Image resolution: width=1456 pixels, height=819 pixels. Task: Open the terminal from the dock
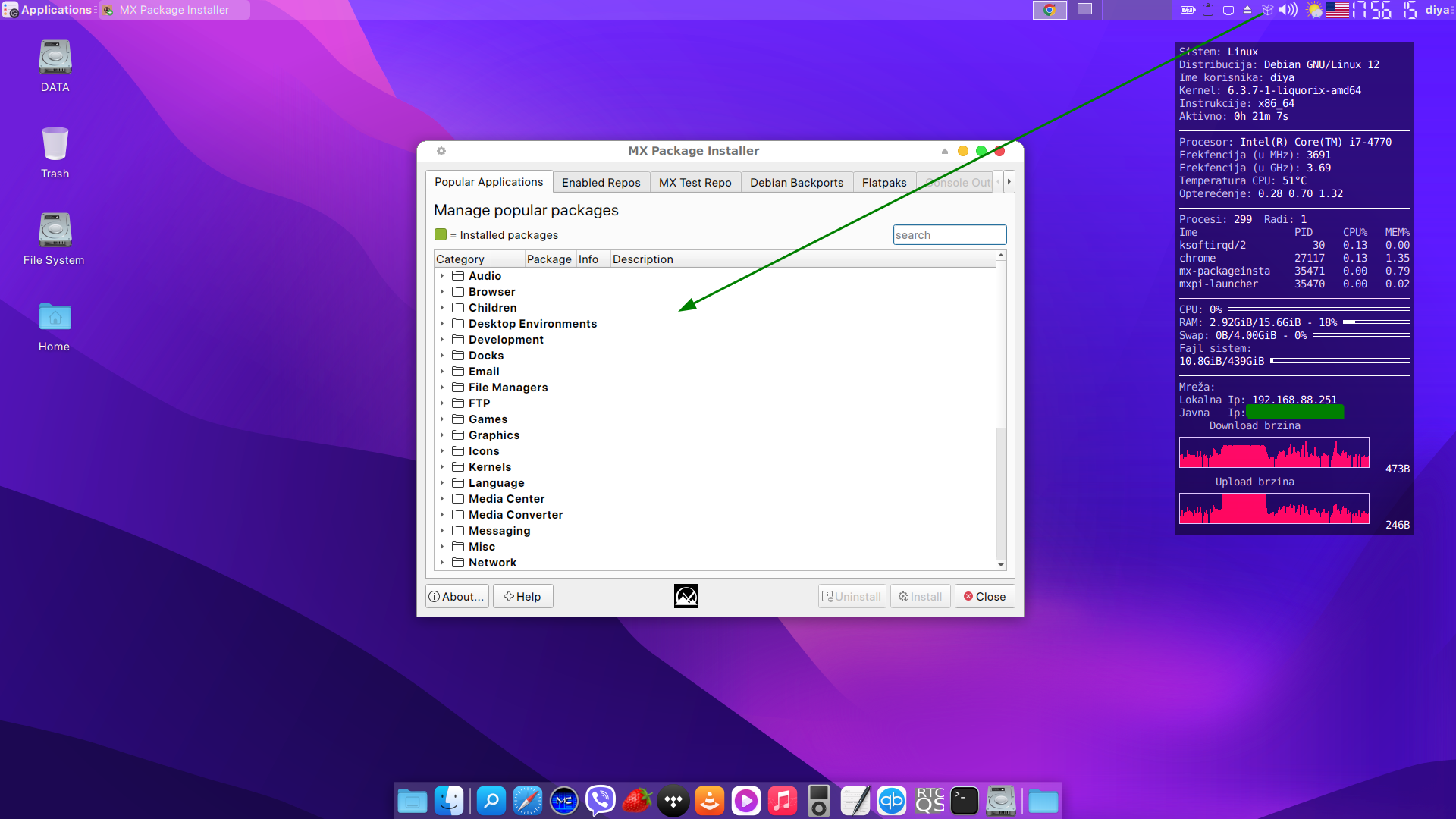click(x=965, y=801)
